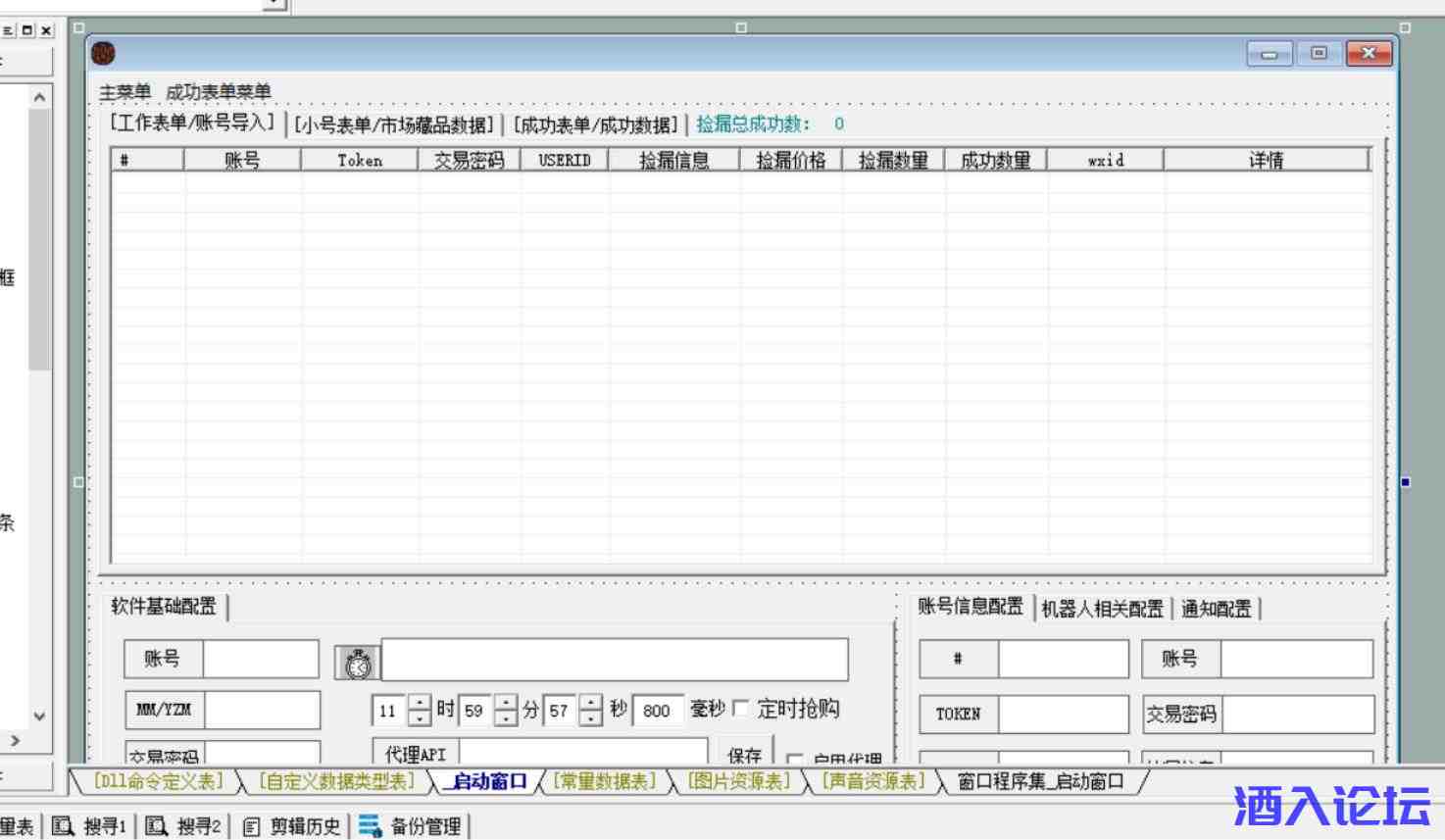Image resolution: width=1445 pixels, height=840 pixels.
Task: Click the app icon in window title bar
Action: coord(103,53)
